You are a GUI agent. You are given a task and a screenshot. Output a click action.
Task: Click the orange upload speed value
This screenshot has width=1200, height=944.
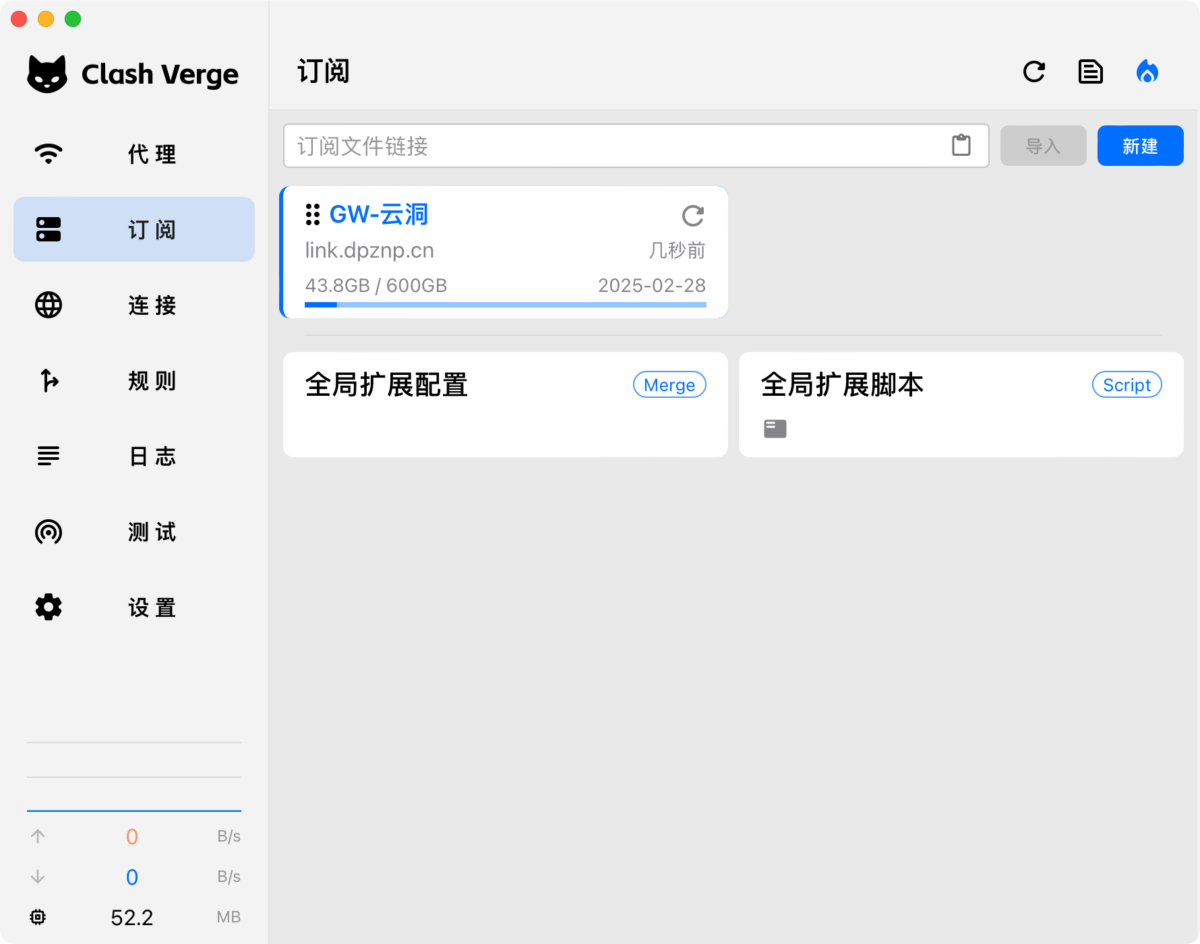[132, 837]
